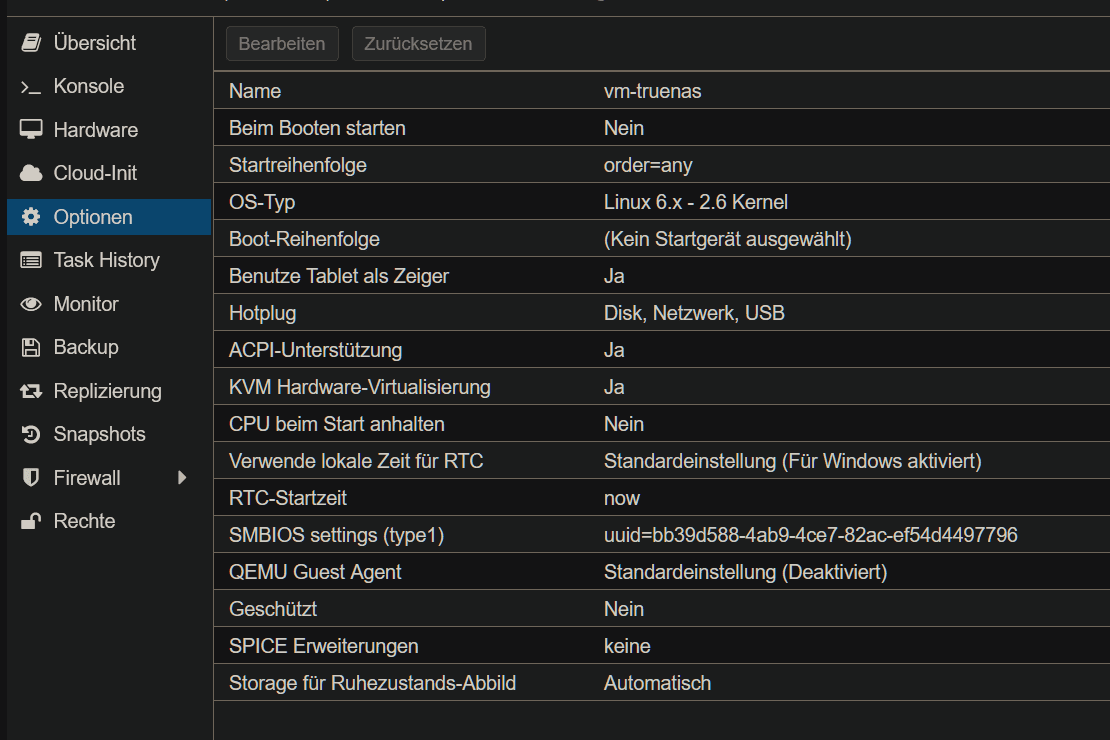Click the Monitor eye icon
1110x740 pixels.
click(x=31, y=304)
